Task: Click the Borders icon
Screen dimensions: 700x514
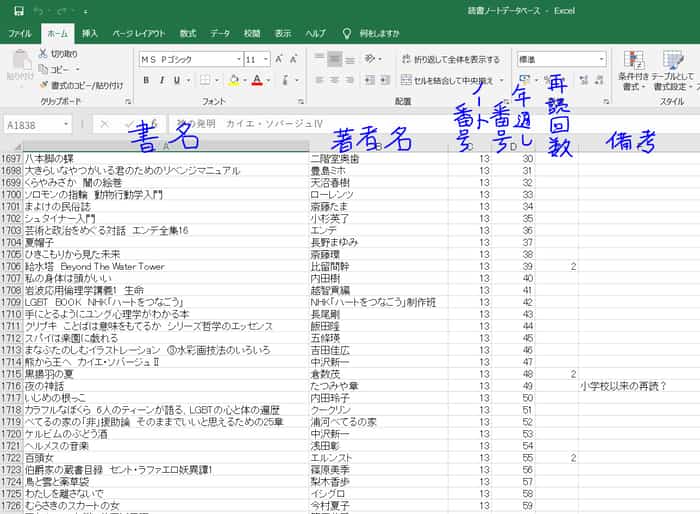Action: [x=205, y=80]
